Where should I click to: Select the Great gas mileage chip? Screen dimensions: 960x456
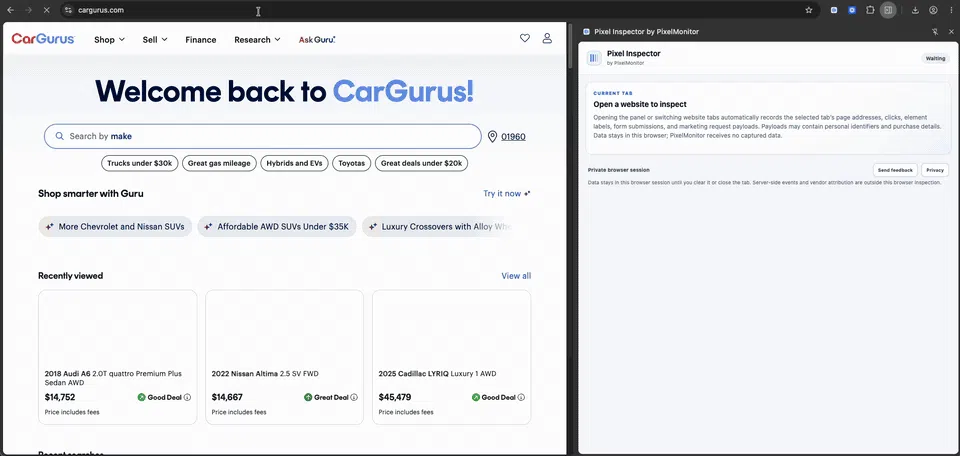pyautogui.click(x=219, y=163)
